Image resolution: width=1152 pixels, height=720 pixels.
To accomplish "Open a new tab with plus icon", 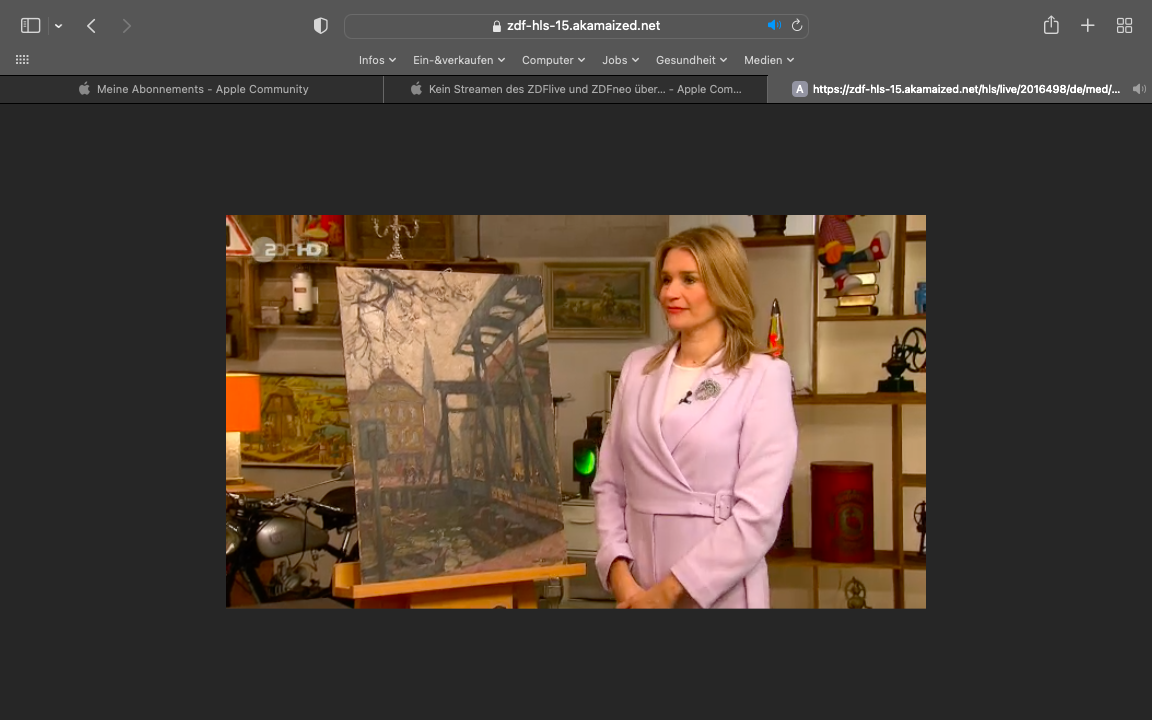I will point(1088,26).
